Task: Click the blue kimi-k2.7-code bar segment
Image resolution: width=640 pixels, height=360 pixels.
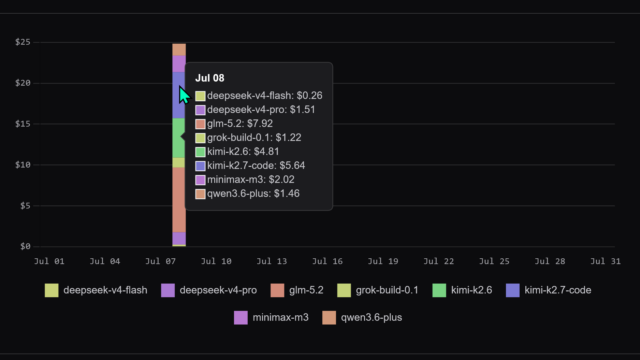Action: [176, 95]
